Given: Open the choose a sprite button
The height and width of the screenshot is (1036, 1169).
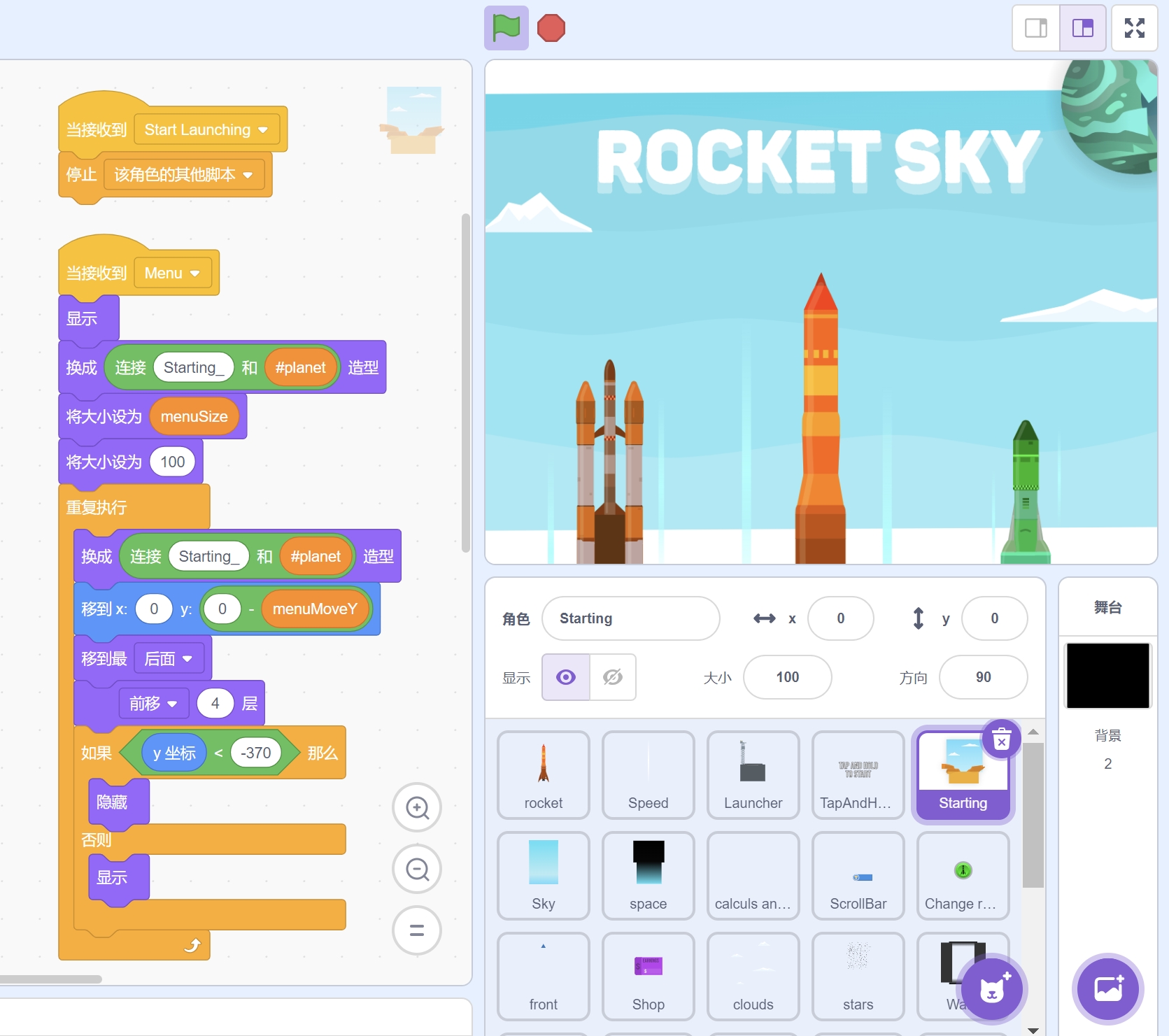Looking at the screenshot, I should click(991, 989).
